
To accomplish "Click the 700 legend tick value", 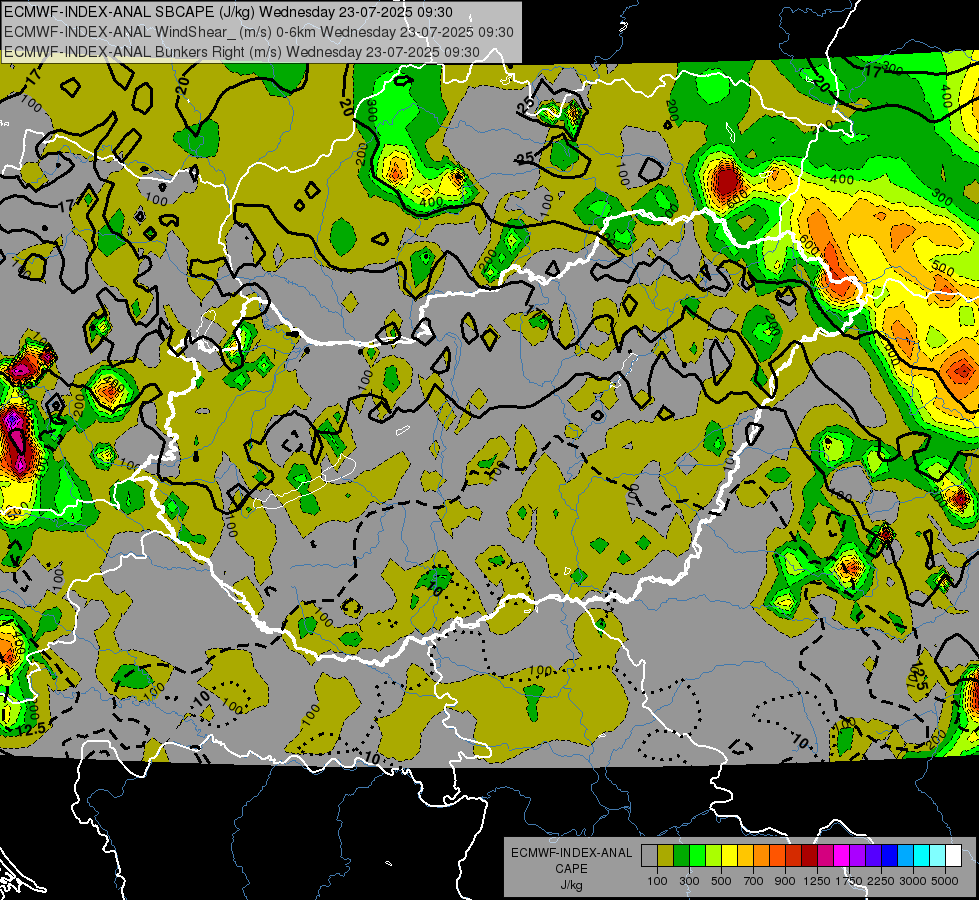I will pos(754,881).
